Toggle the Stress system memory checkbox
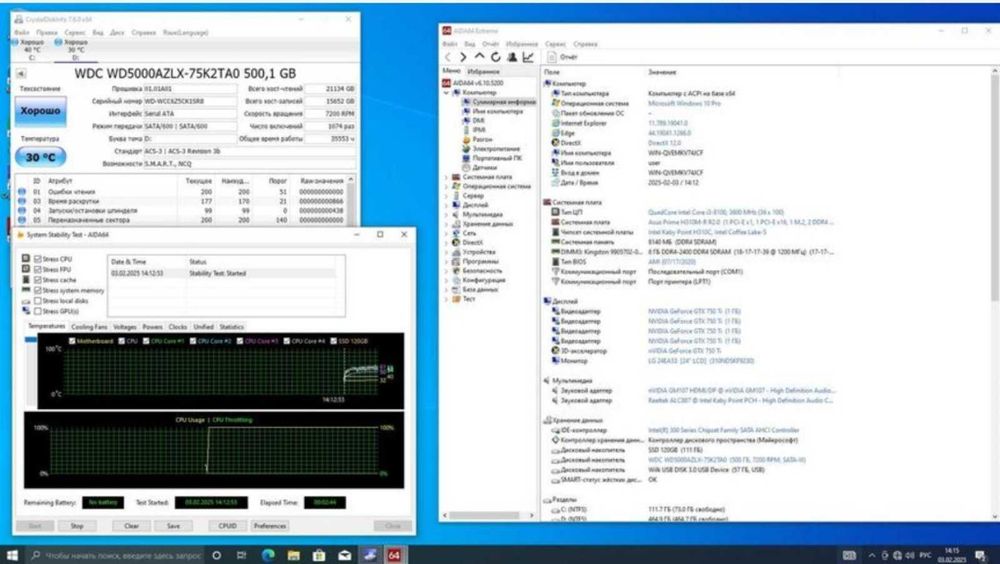 (38, 290)
